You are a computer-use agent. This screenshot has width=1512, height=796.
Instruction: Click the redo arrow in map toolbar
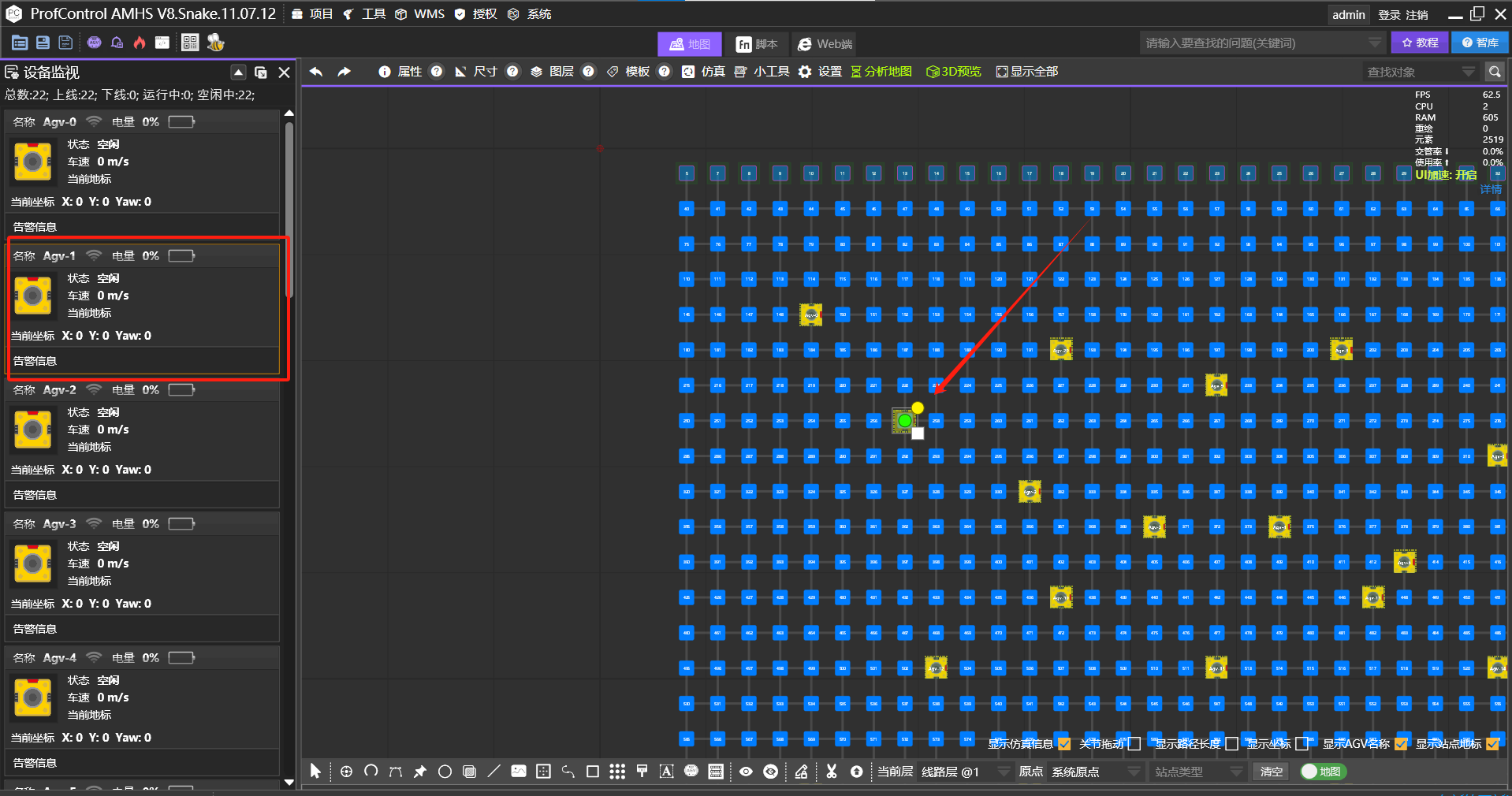pyautogui.click(x=344, y=72)
